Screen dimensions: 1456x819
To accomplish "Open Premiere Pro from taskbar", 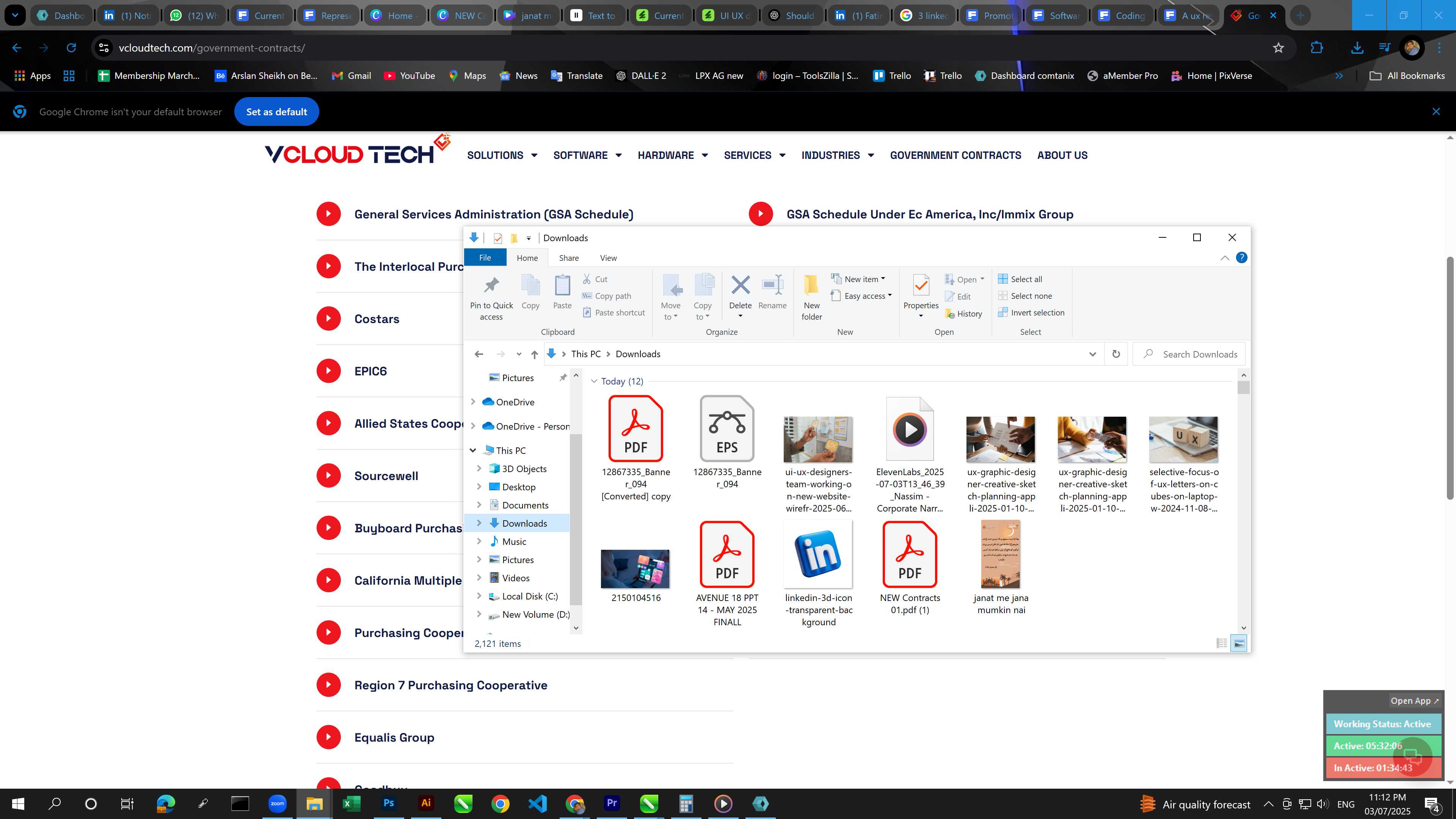I will [x=612, y=803].
